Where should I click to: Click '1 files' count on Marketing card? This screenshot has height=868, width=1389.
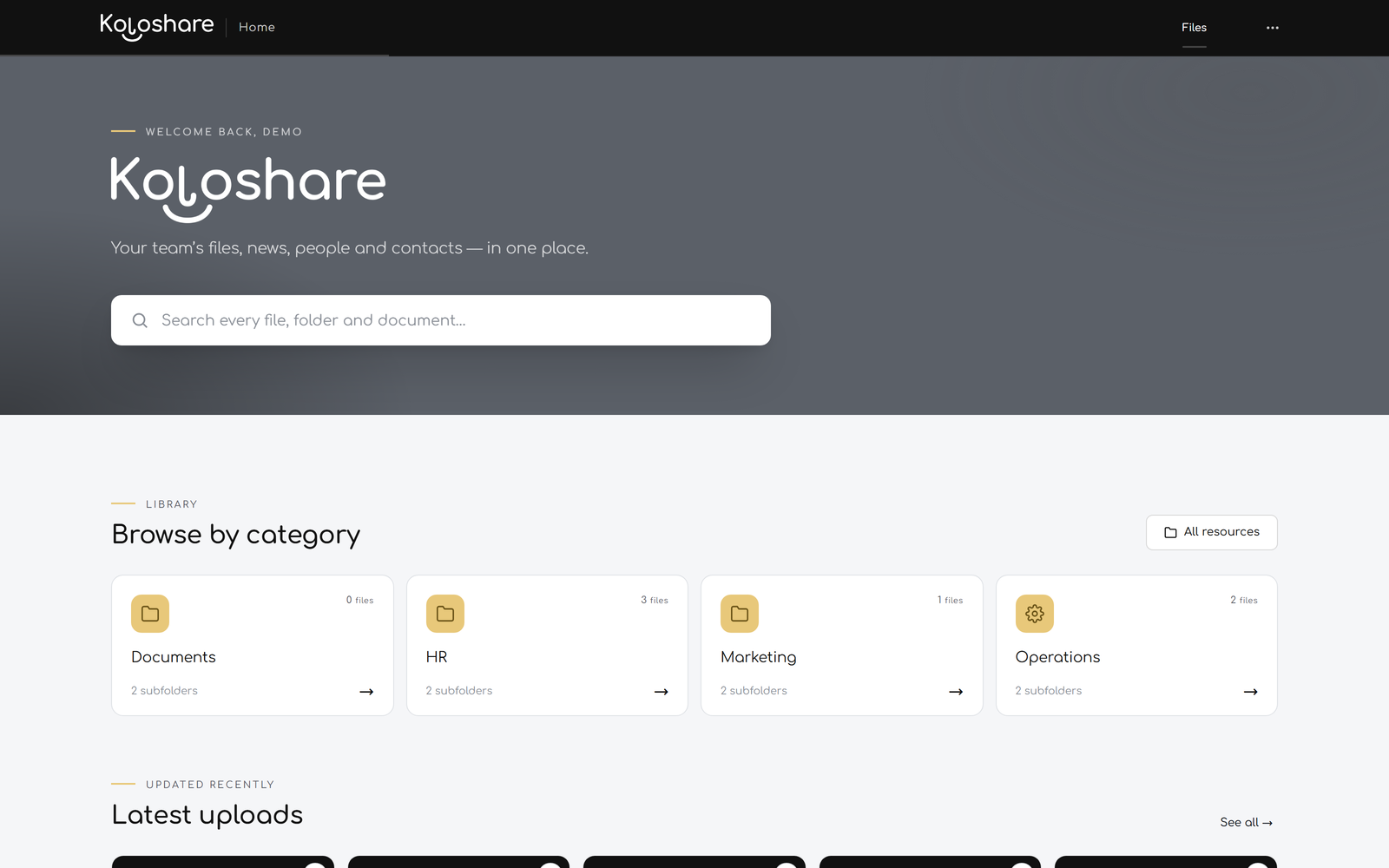click(x=950, y=600)
